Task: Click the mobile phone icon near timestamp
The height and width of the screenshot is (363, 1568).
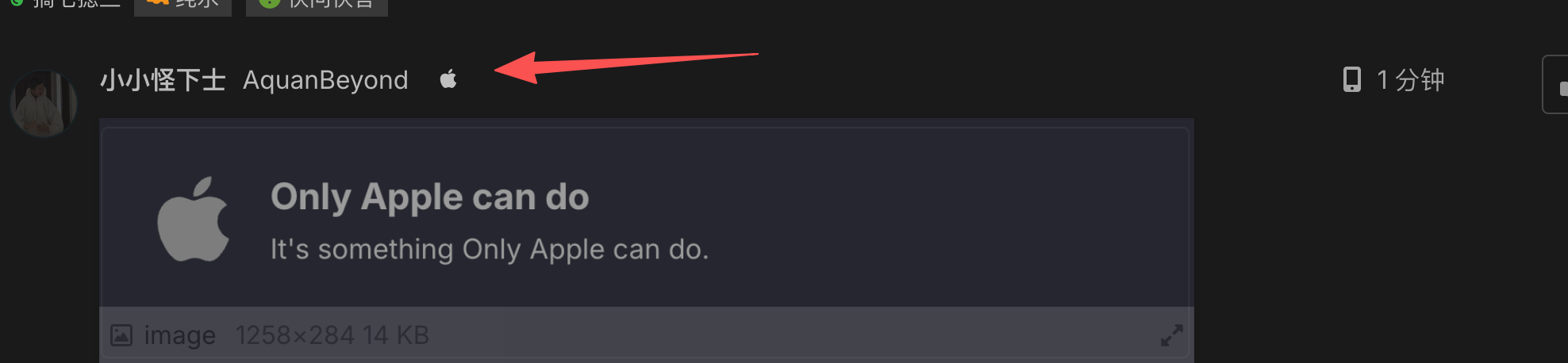Action: (x=1351, y=79)
